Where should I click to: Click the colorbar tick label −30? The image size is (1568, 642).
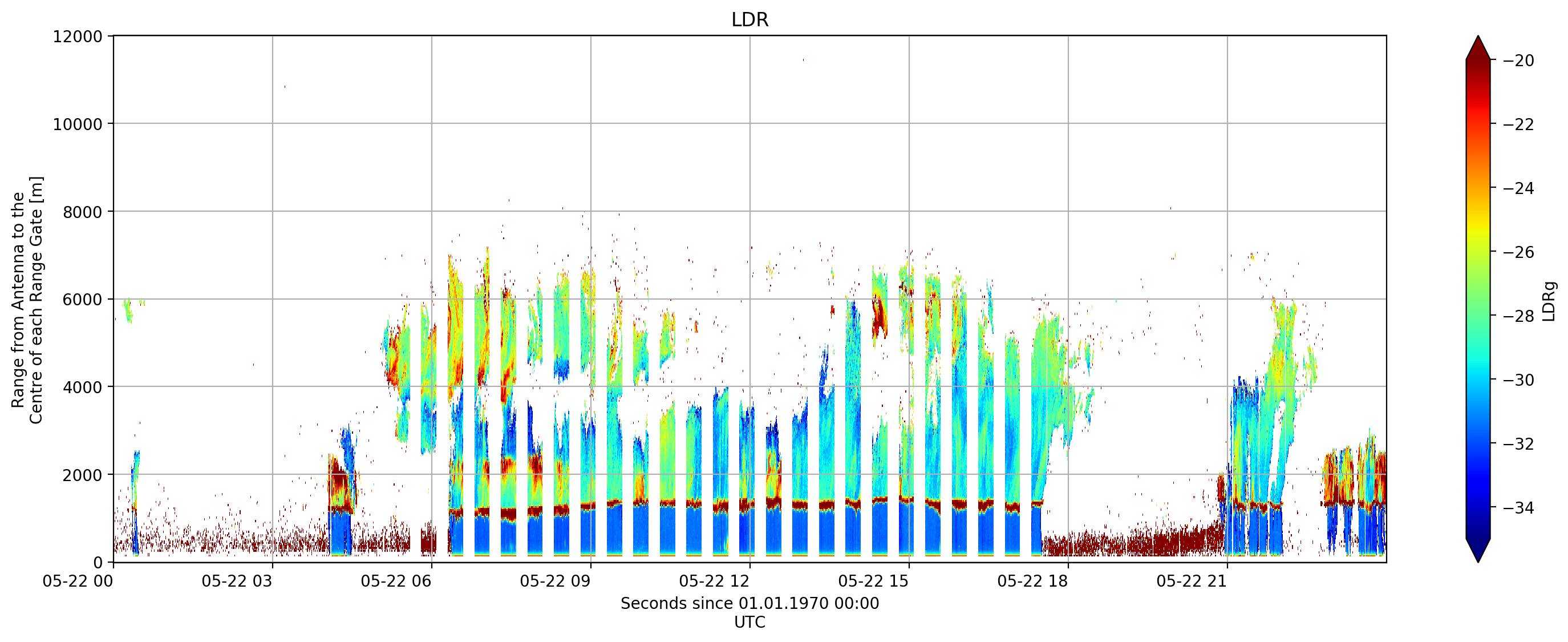pos(1518,380)
